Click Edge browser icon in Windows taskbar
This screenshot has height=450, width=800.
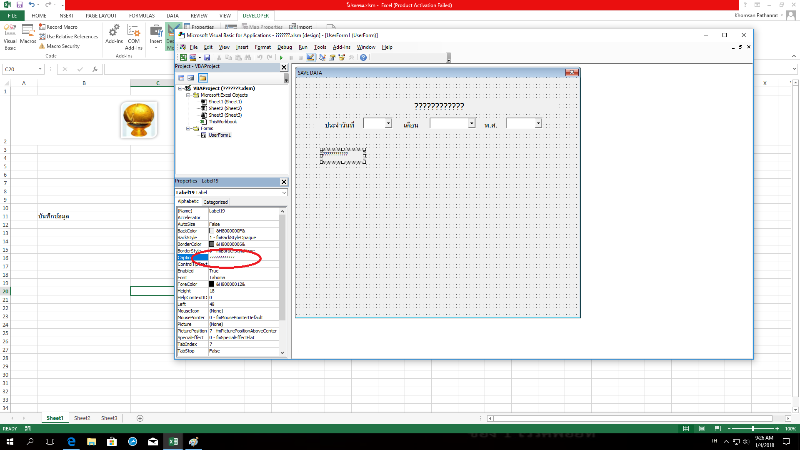[x=72, y=440]
